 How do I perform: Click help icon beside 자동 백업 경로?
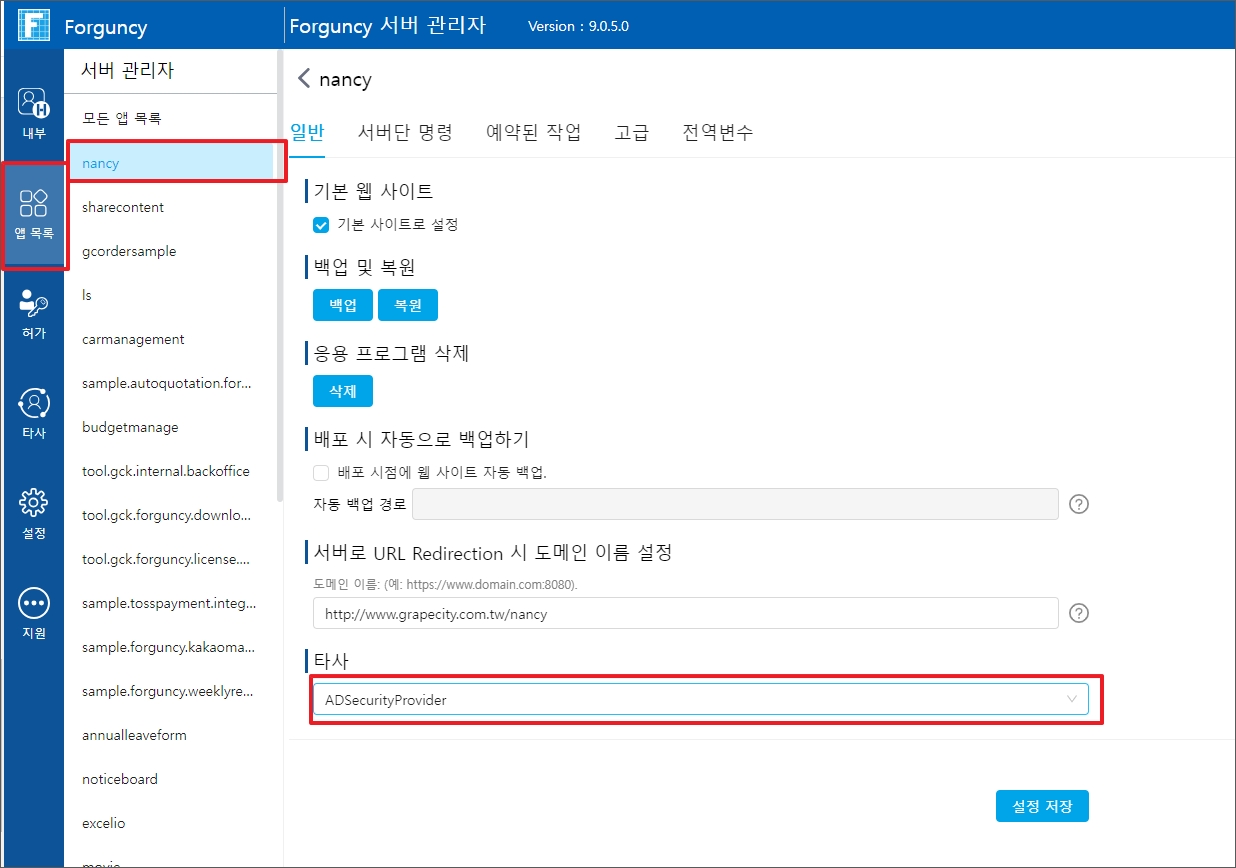coord(1078,504)
